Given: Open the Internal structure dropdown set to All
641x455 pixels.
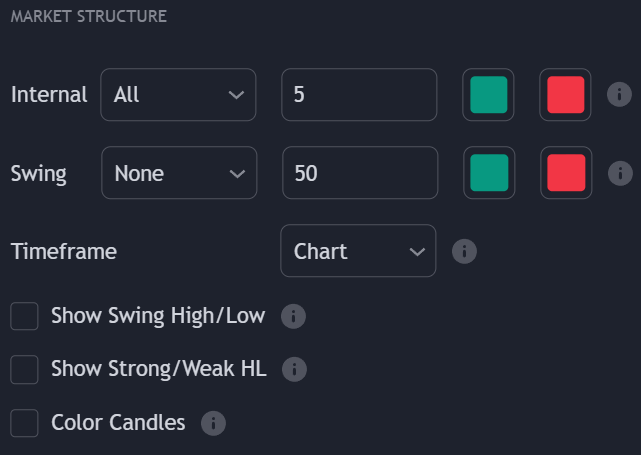Looking at the screenshot, I should [x=178, y=95].
